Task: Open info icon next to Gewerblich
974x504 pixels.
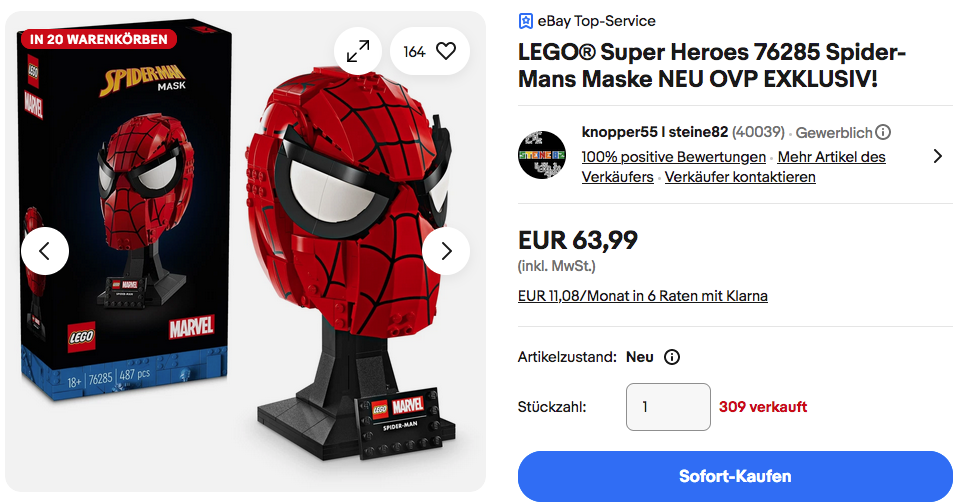Action: [x=883, y=132]
